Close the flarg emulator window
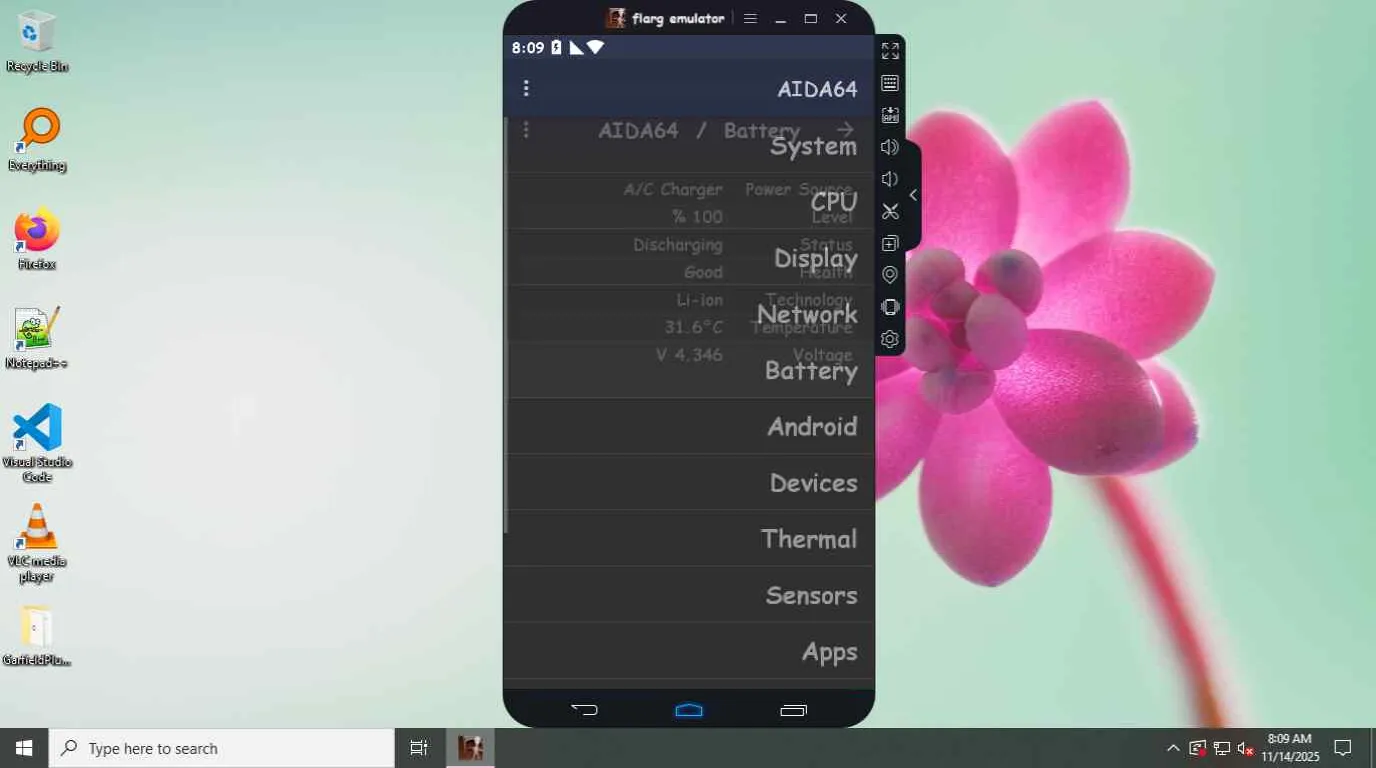The height and width of the screenshot is (768, 1376). click(841, 18)
